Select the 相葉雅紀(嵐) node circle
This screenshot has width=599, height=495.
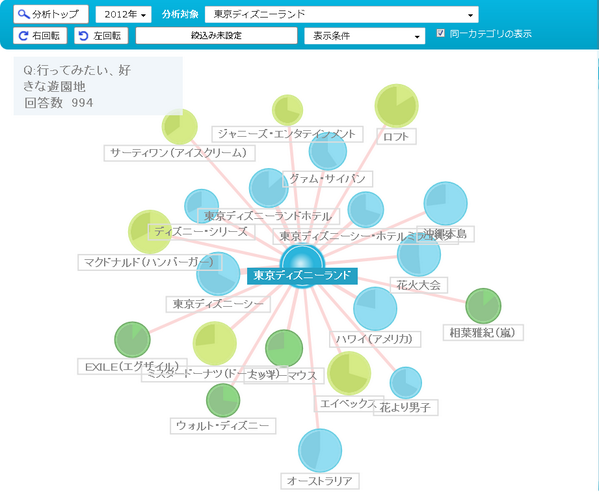[x=483, y=306]
